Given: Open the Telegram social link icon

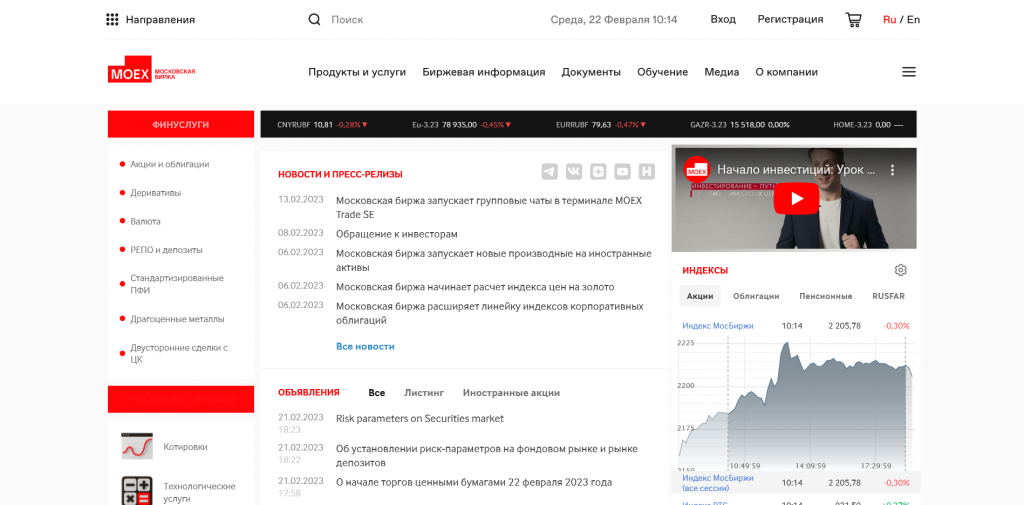Looking at the screenshot, I should [549, 172].
